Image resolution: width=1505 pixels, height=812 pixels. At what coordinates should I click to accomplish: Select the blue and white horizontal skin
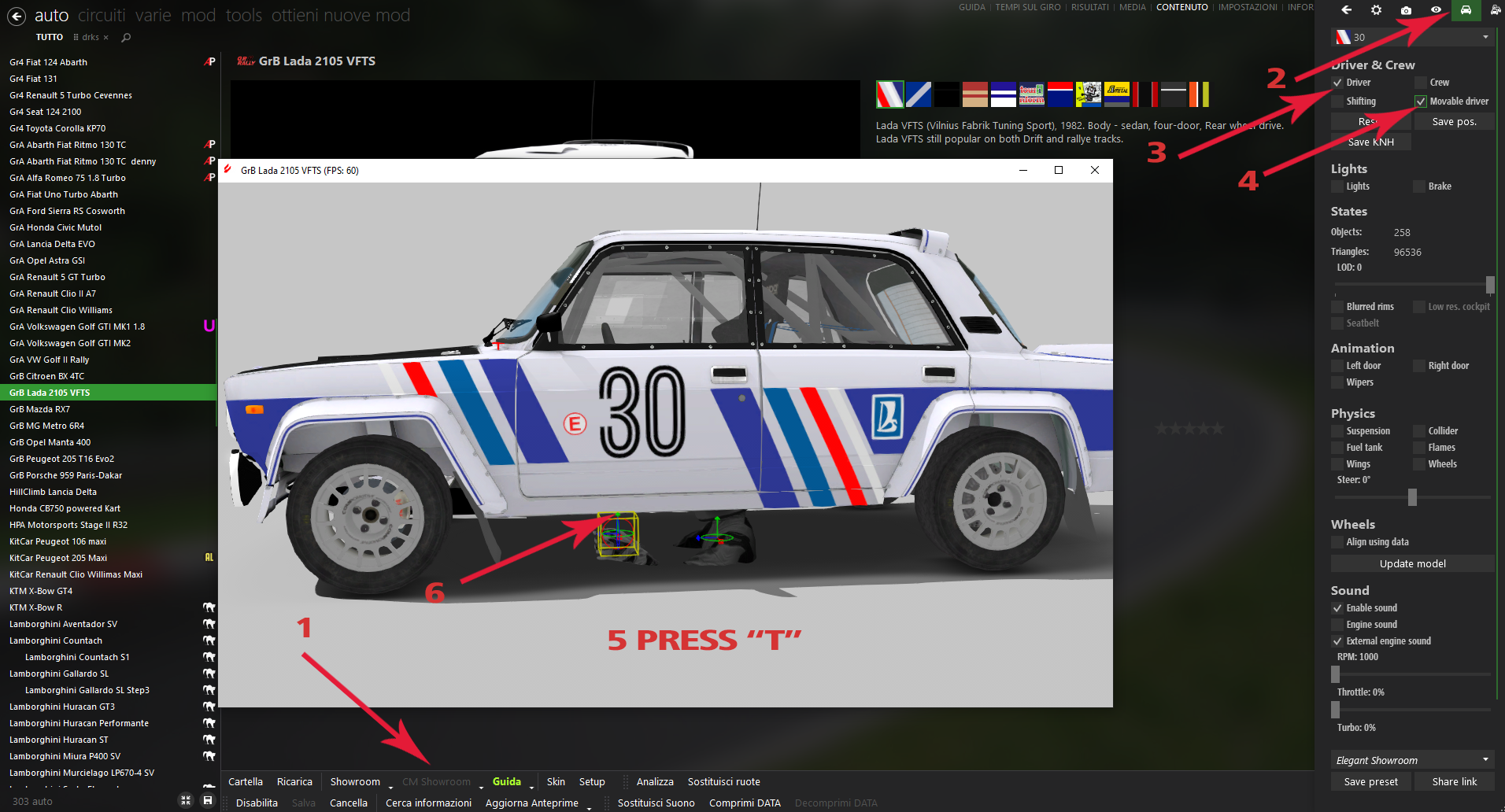click(x=1004, y=94)
